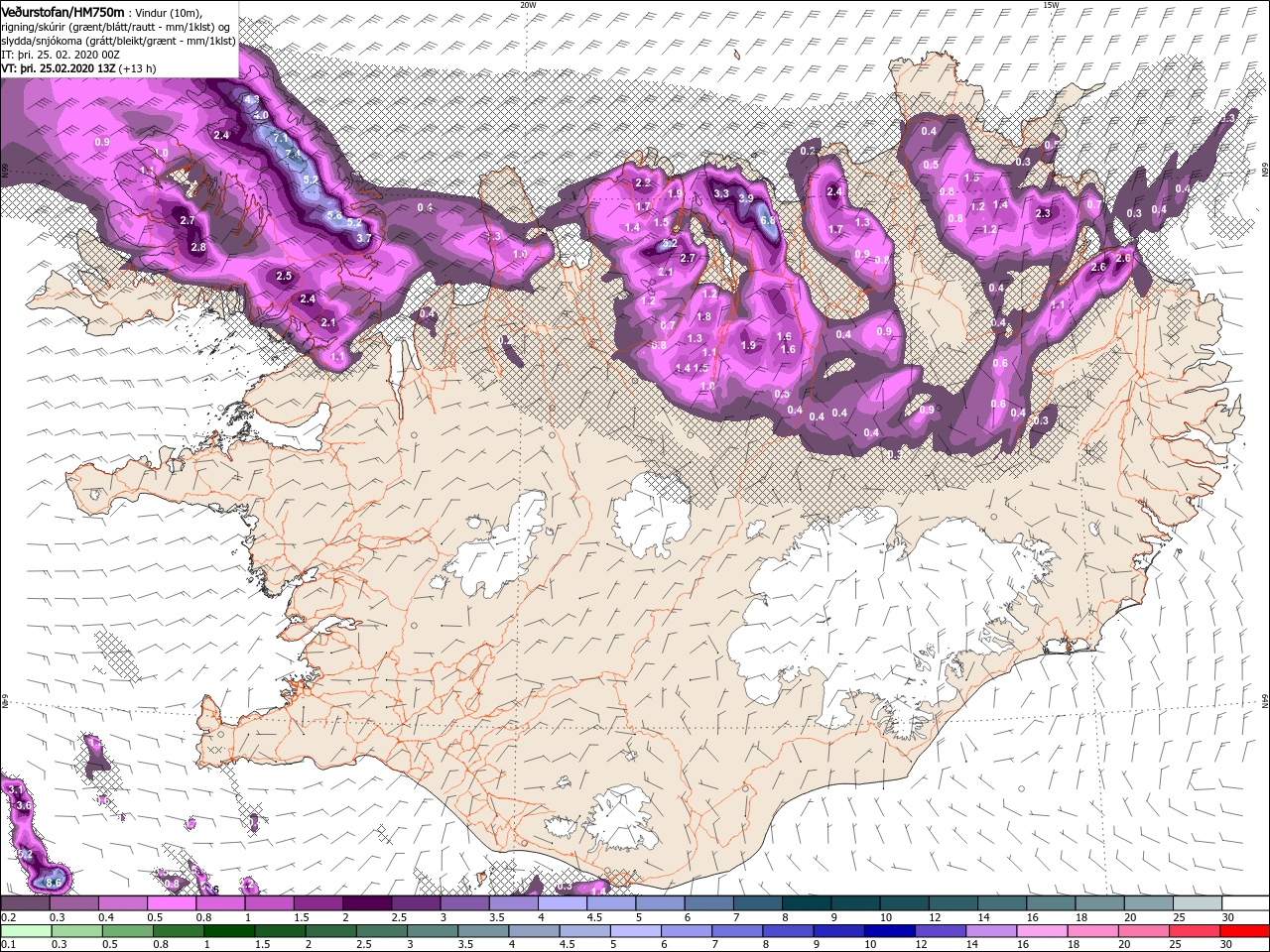Pick upper legend swatch between 0.5 and 0.8
The width and height of the screenshot is (1270, 952).
click(171, 903)
